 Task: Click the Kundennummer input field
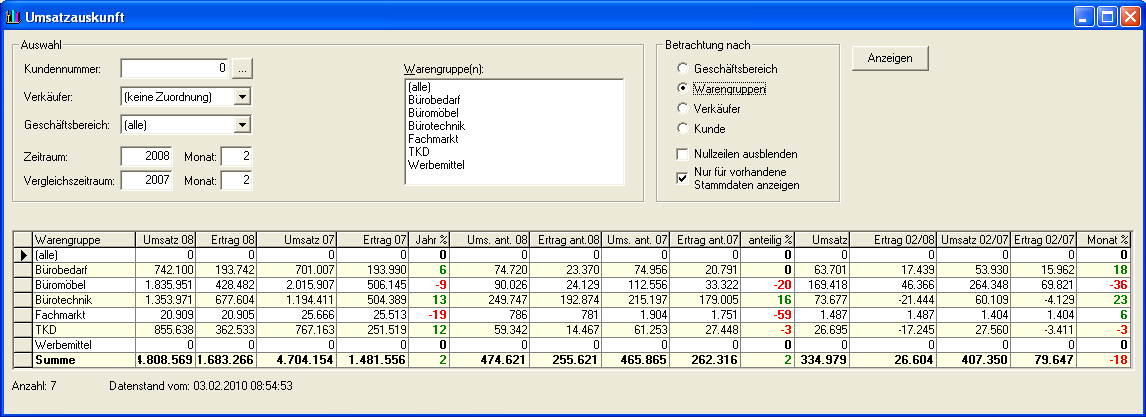pyautogui.click(x=174, y=69)
